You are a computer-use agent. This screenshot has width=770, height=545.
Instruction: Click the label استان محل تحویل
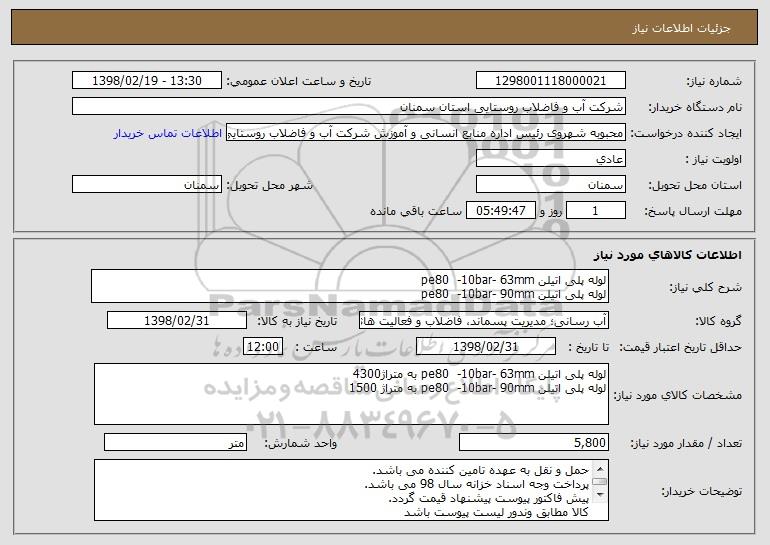695,186
